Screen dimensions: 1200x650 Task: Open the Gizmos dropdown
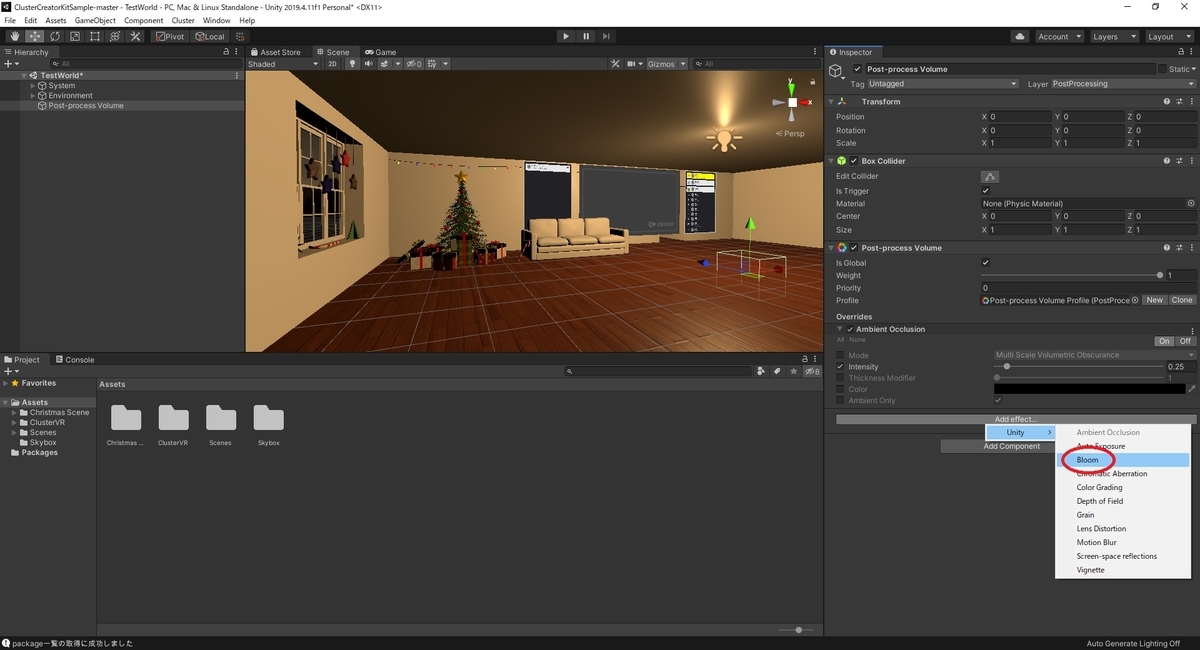pyautogui.click(x=667, y=64)
